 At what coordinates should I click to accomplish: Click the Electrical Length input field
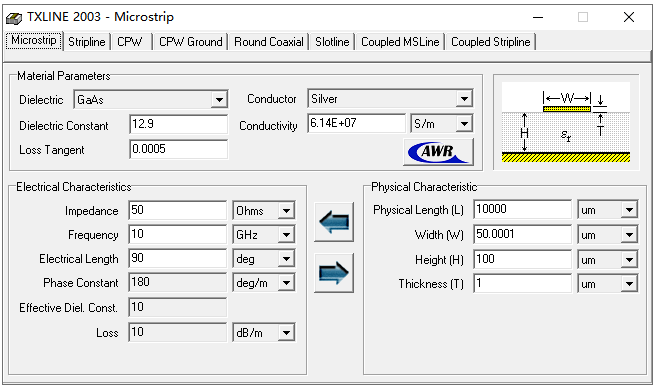pos(178,258)
